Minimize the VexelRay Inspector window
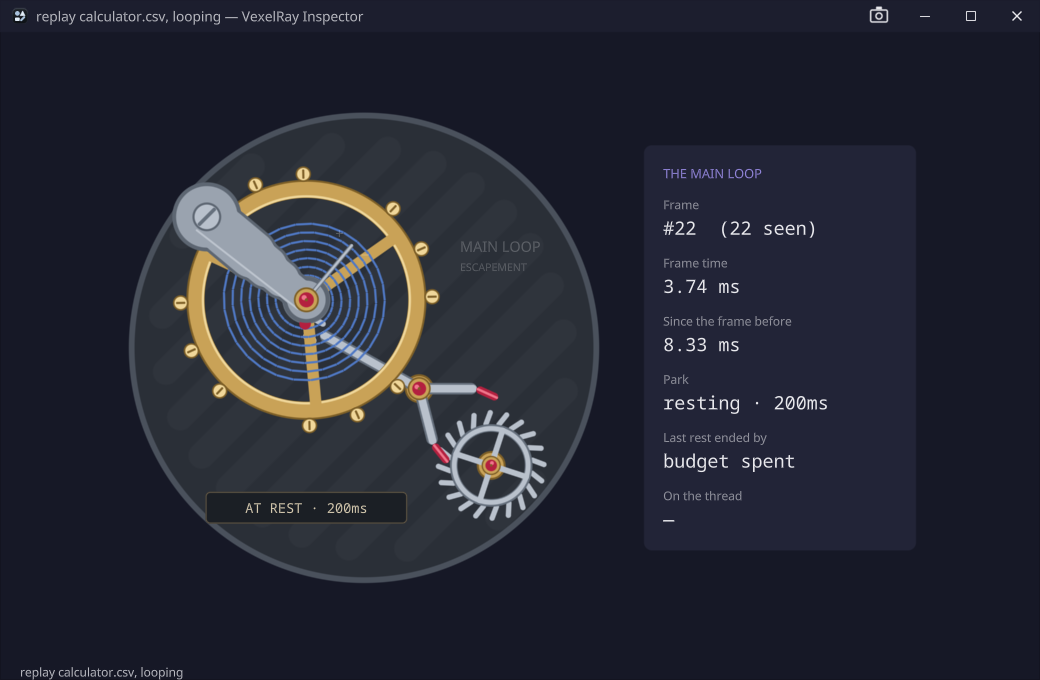This screenshot has height=680, width=1040. [x=925, y=16]
